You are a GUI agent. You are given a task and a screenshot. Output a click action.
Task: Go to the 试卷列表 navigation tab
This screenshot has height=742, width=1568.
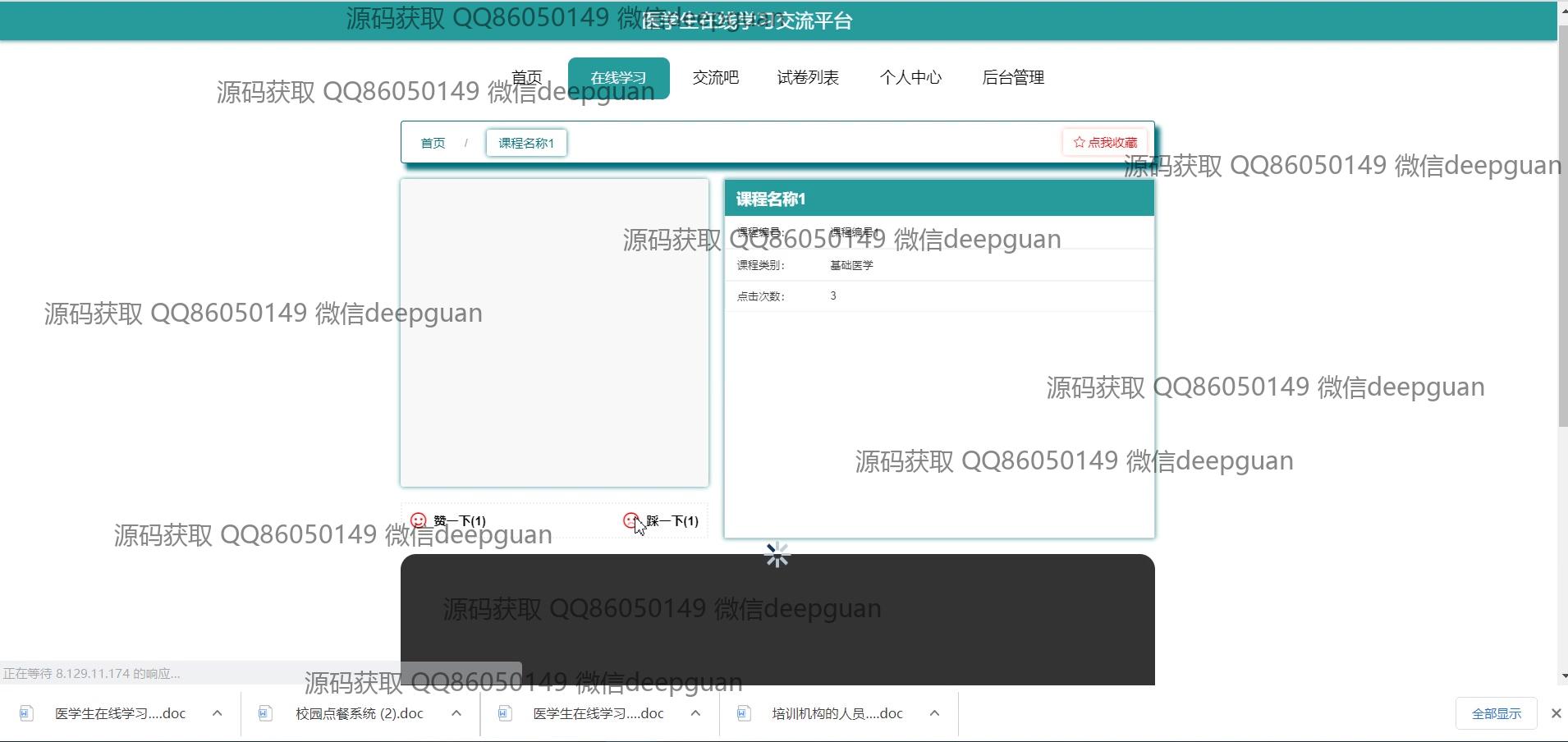(x=808, y=77)
